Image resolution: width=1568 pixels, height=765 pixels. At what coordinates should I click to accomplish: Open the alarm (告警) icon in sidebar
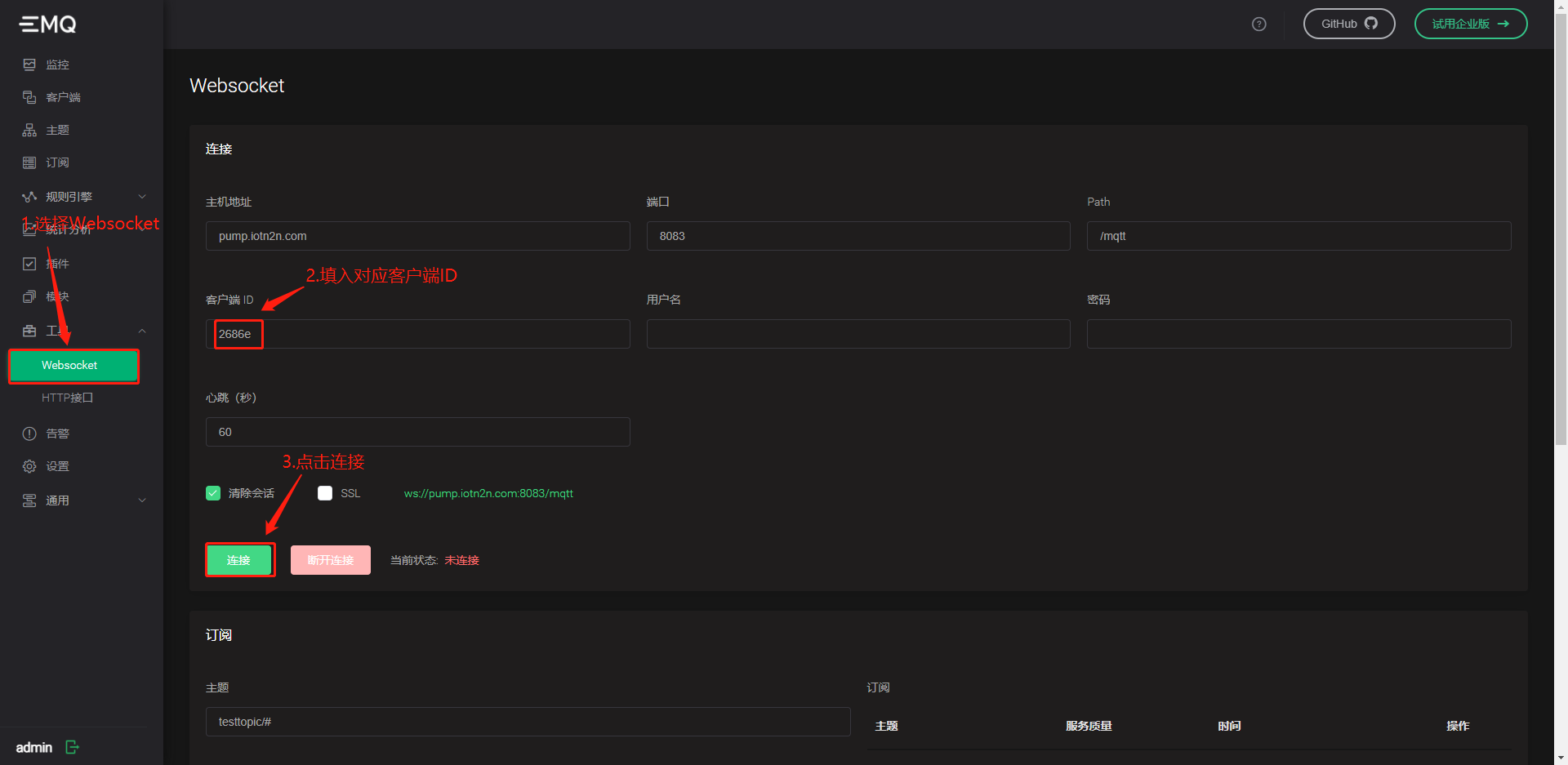(29, 434)
